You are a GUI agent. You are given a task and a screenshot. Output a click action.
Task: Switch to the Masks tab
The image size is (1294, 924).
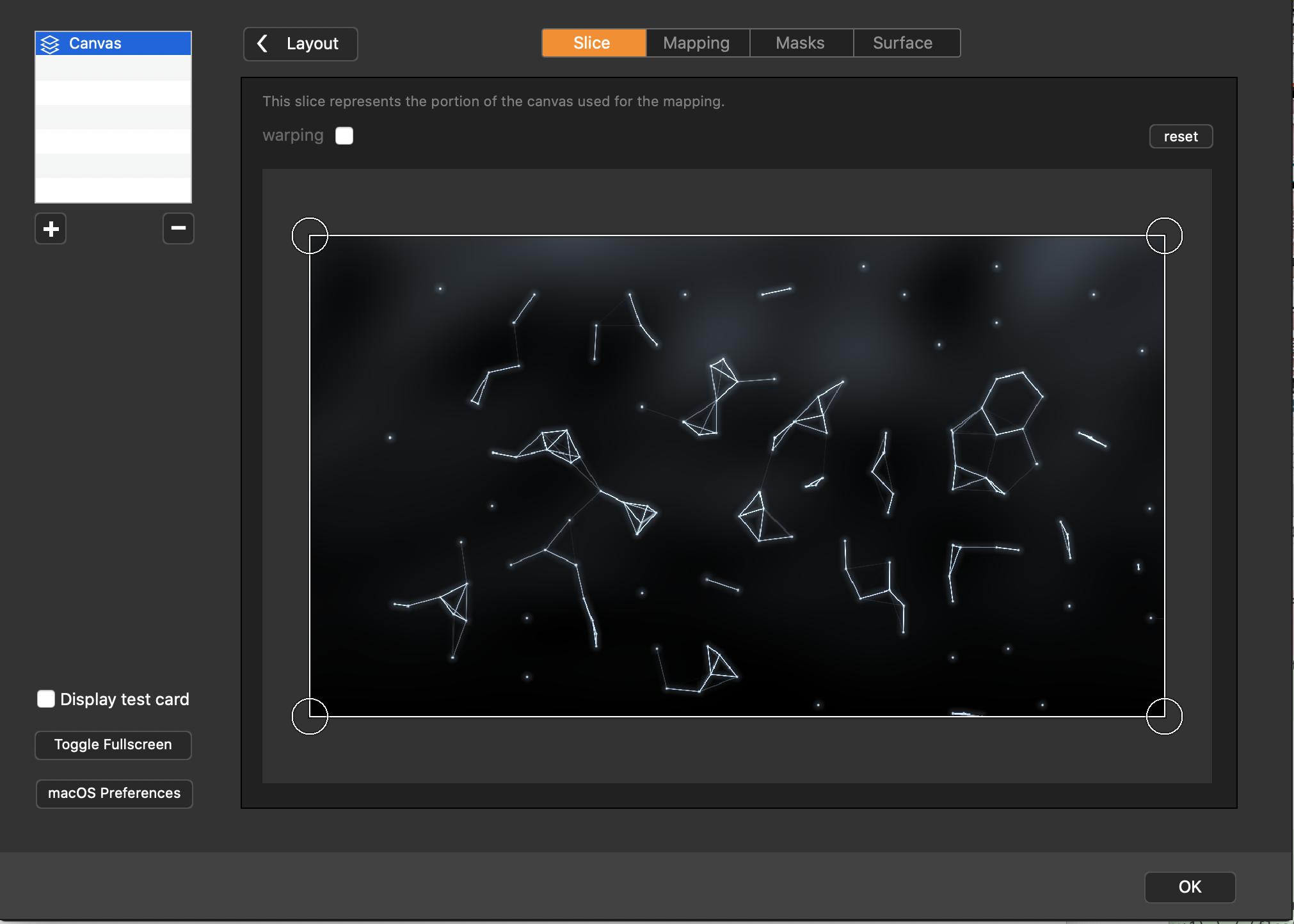click(x=800, y=43)
